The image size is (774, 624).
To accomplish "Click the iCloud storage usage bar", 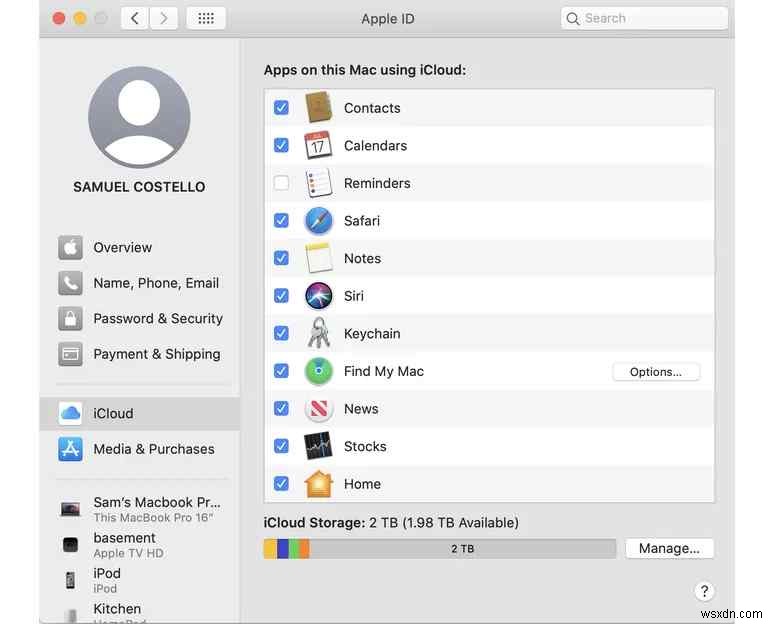I will [x=439, y=549].
